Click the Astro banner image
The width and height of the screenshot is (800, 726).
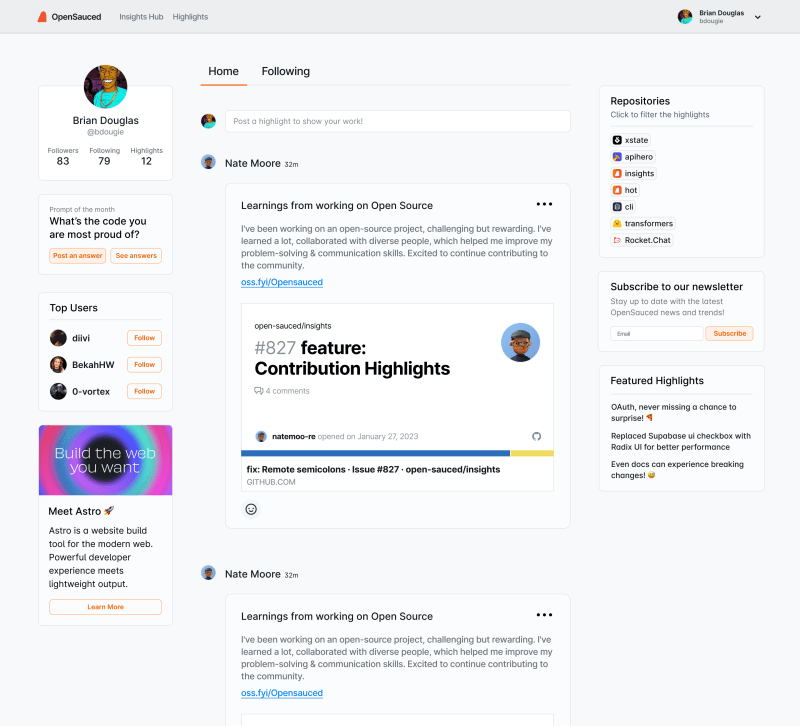click(106, 460)
